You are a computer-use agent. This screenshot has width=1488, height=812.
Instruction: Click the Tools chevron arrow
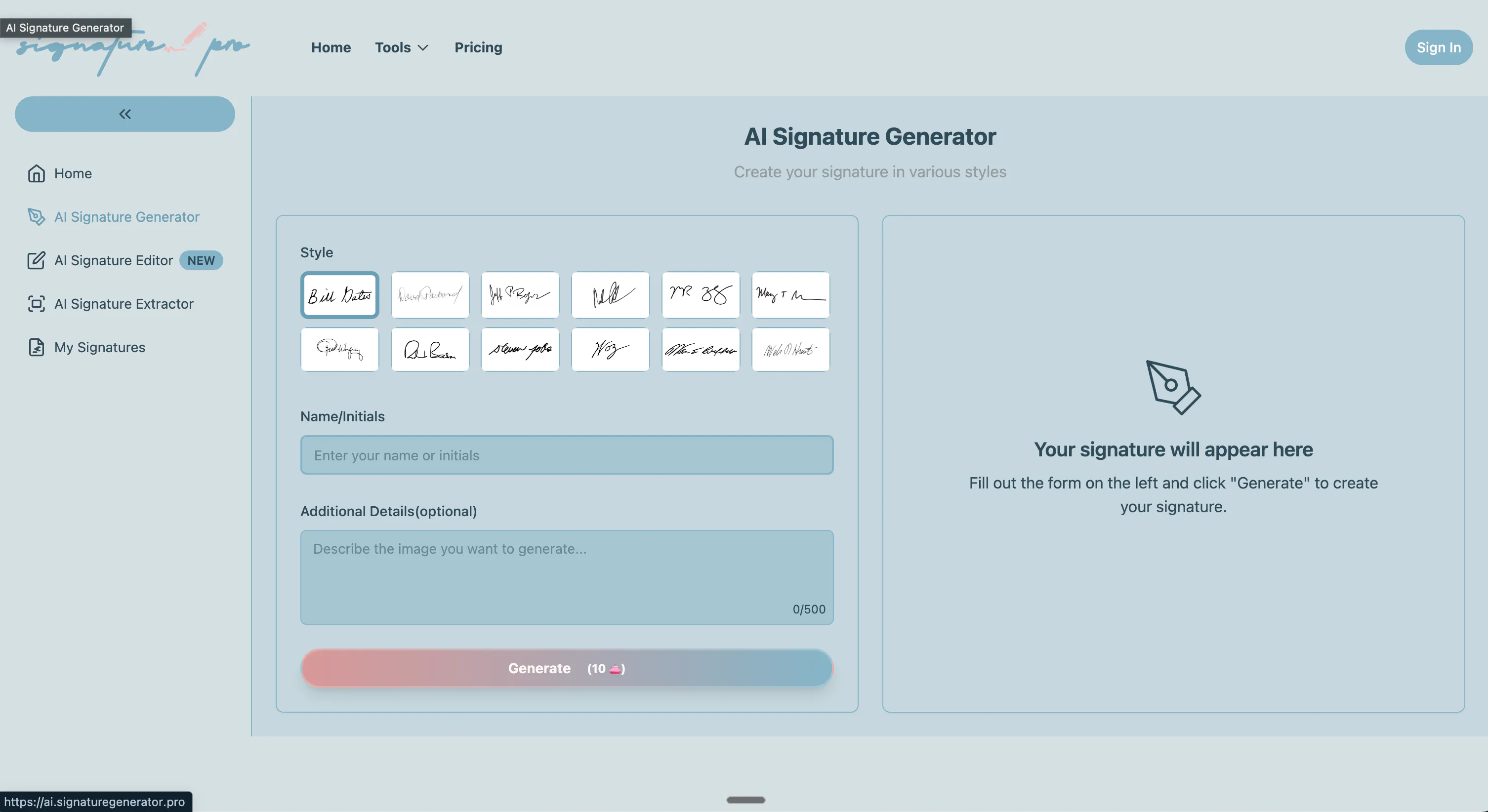tap(423, 48)
